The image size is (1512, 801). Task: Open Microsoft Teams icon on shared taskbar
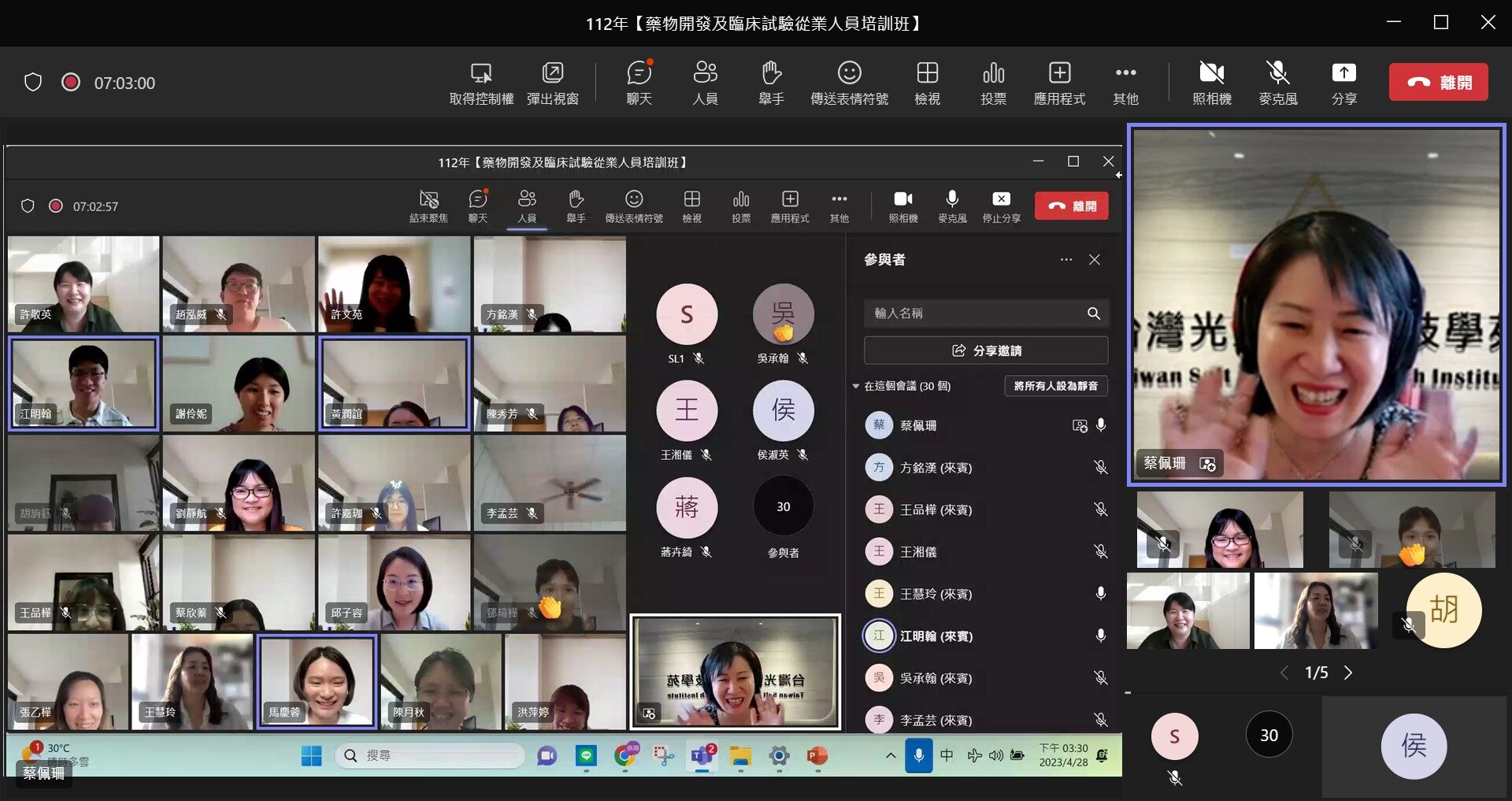click(x=702, y=756)
